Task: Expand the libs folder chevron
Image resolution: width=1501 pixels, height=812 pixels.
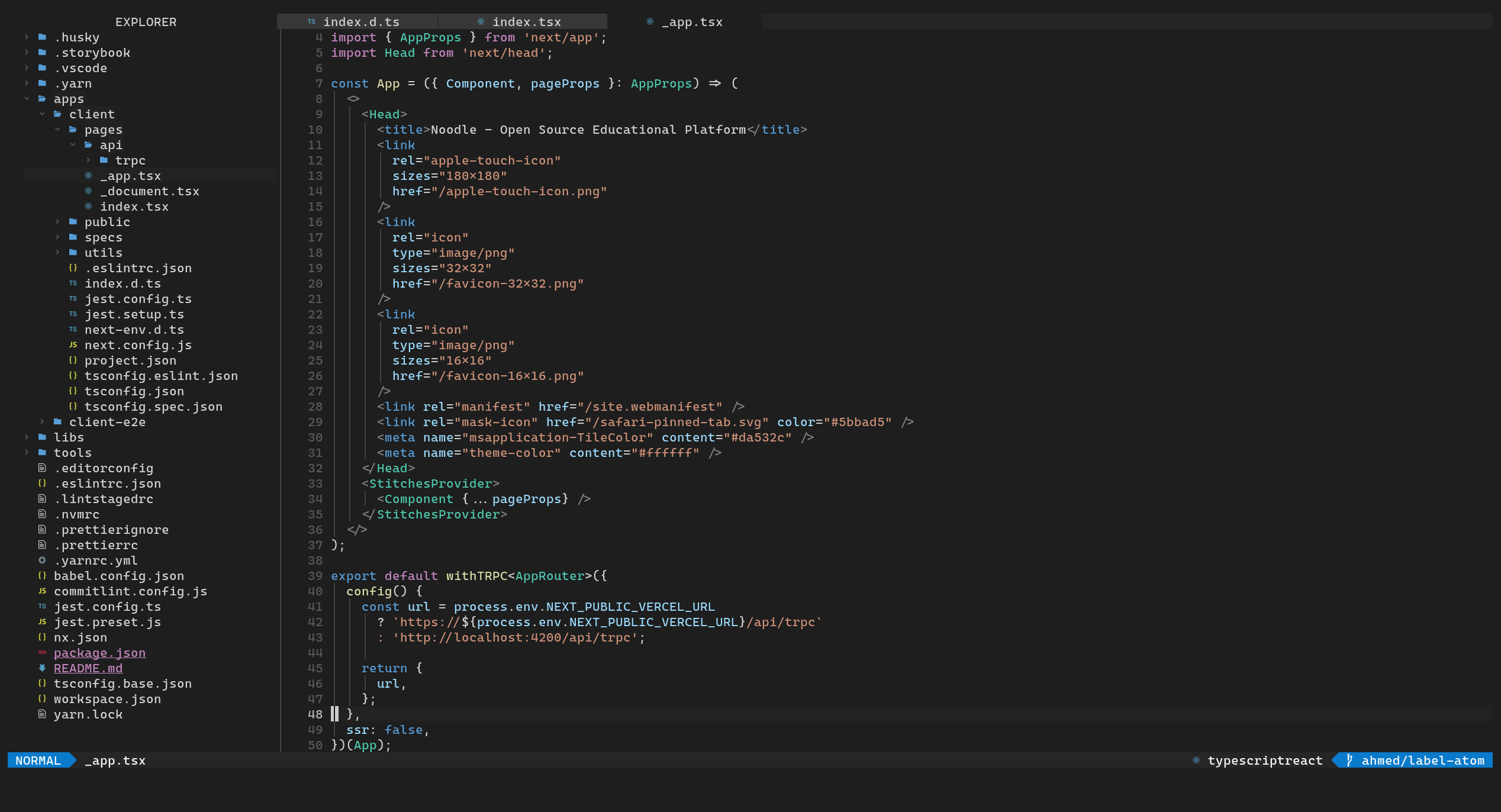Action: [27, 437]
